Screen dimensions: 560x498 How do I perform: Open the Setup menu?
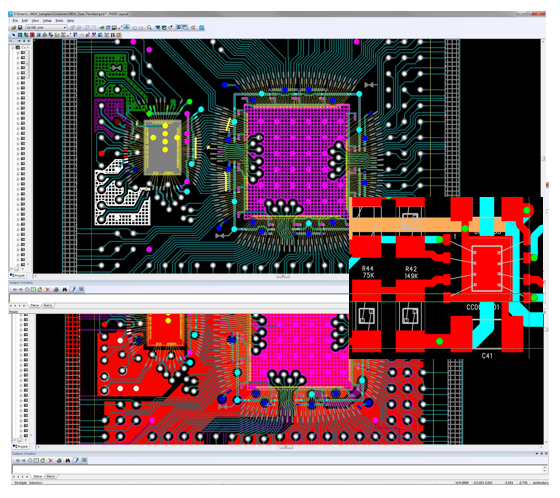47,21
